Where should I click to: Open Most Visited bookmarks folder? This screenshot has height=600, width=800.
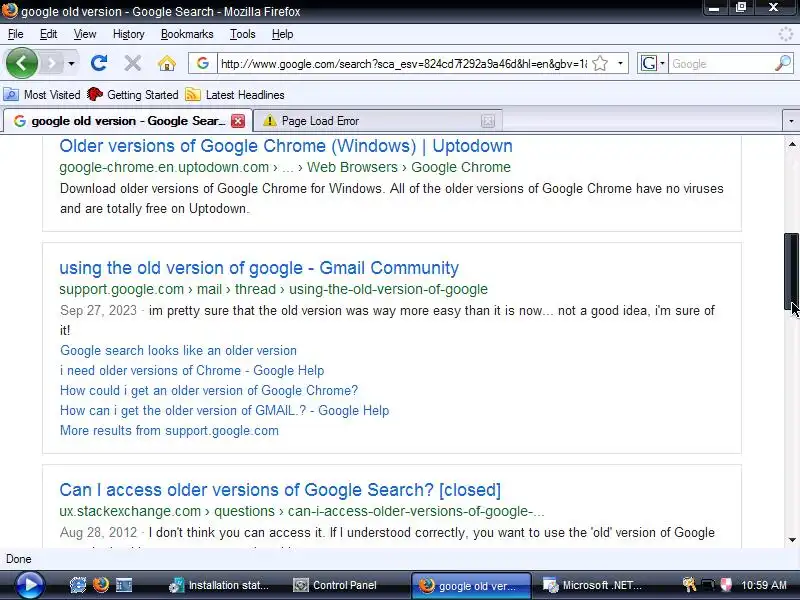click(x=42, y=95)
